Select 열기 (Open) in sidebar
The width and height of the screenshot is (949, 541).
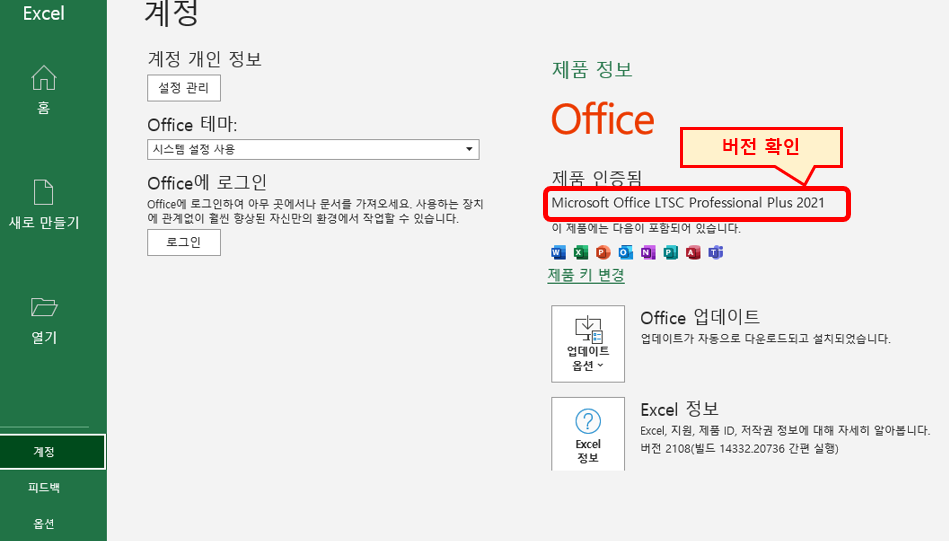pos(43,320)
